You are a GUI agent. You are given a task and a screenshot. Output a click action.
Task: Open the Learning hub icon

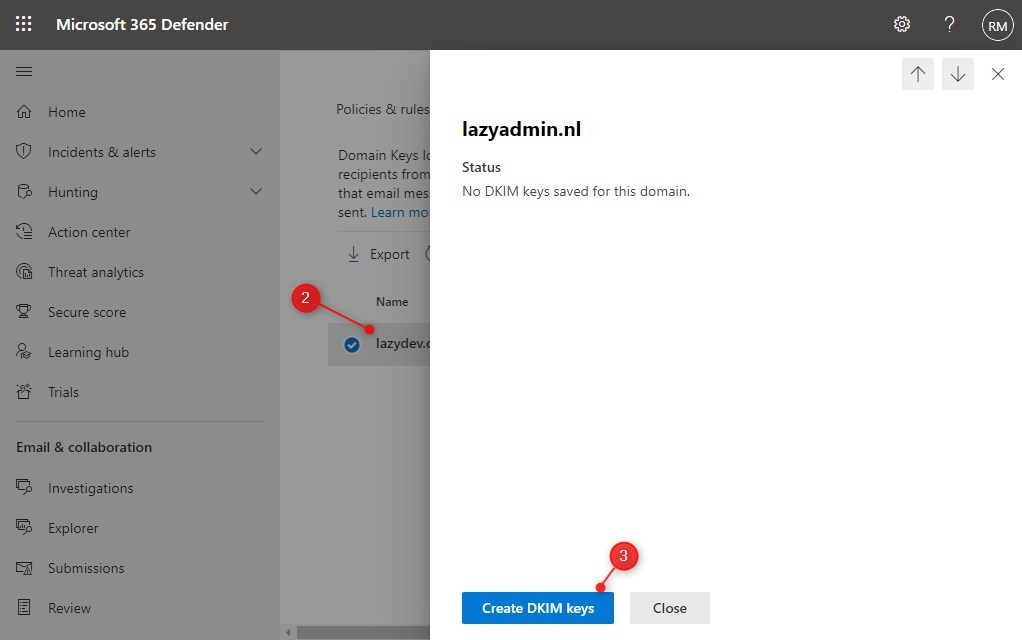tap(23, 351)
